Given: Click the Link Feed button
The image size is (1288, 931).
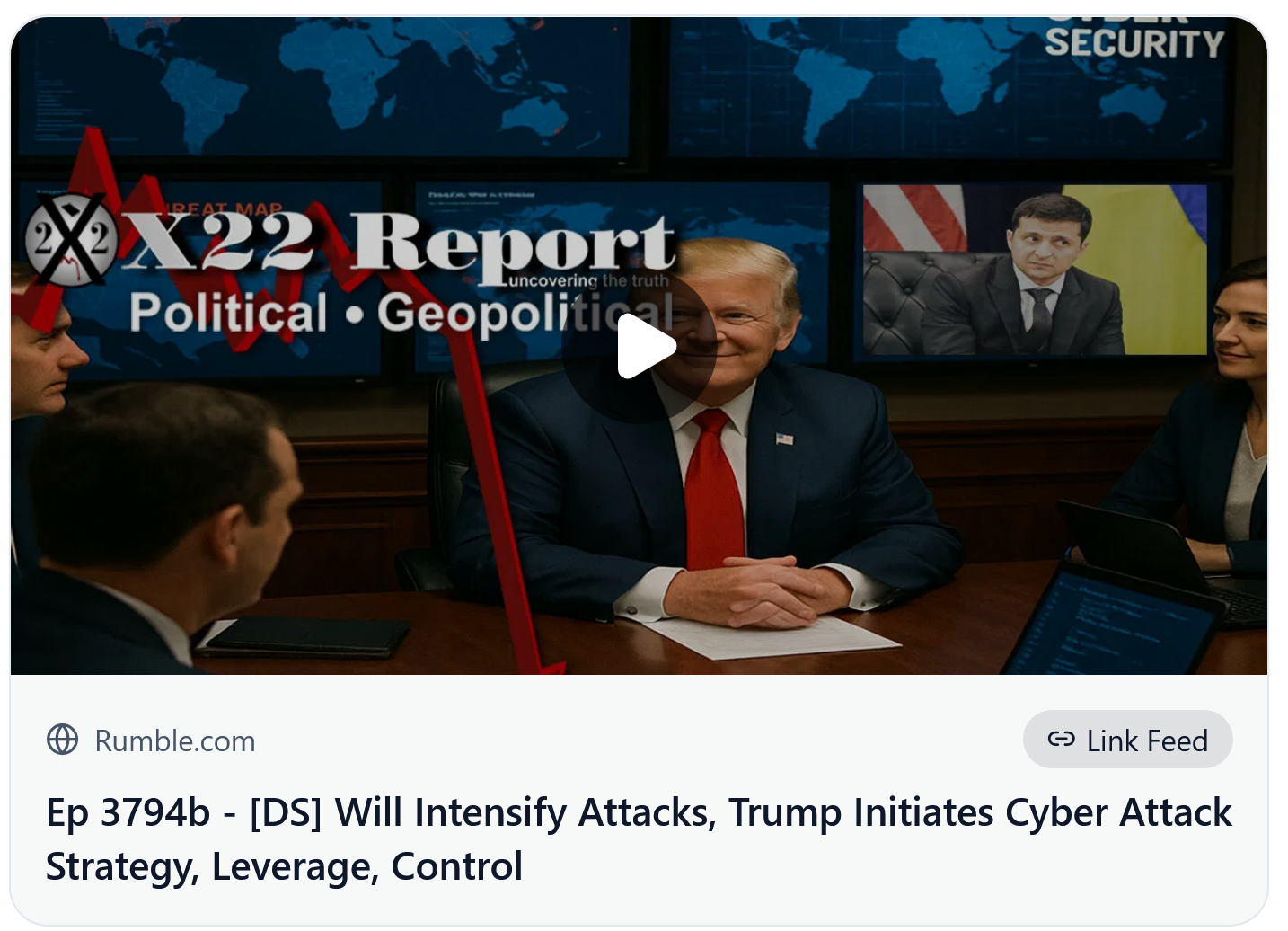Looking at the screenshot, I should [x=1127, y=740].
